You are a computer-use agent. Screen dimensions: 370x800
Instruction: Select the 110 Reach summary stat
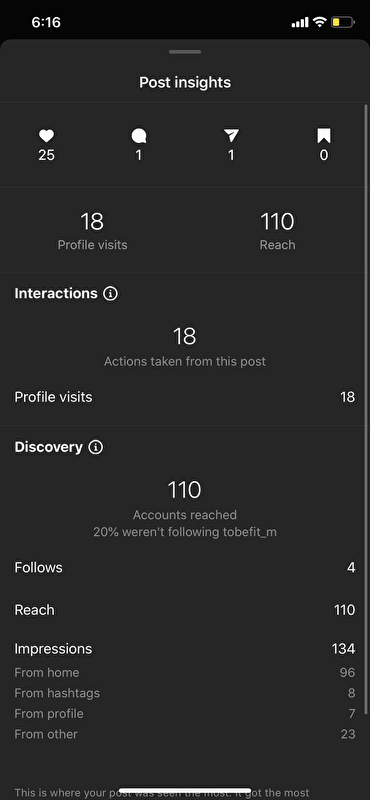coord(278,231)
